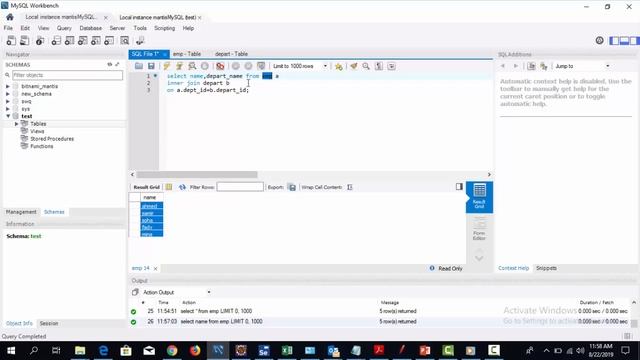Create new SQL tab toolbar icon
This screenshot has height=360, width=640.
[x=11, y=40]
